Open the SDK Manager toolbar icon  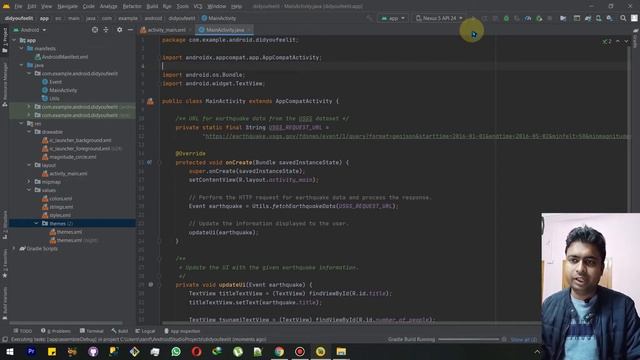[x=609, y=18]
